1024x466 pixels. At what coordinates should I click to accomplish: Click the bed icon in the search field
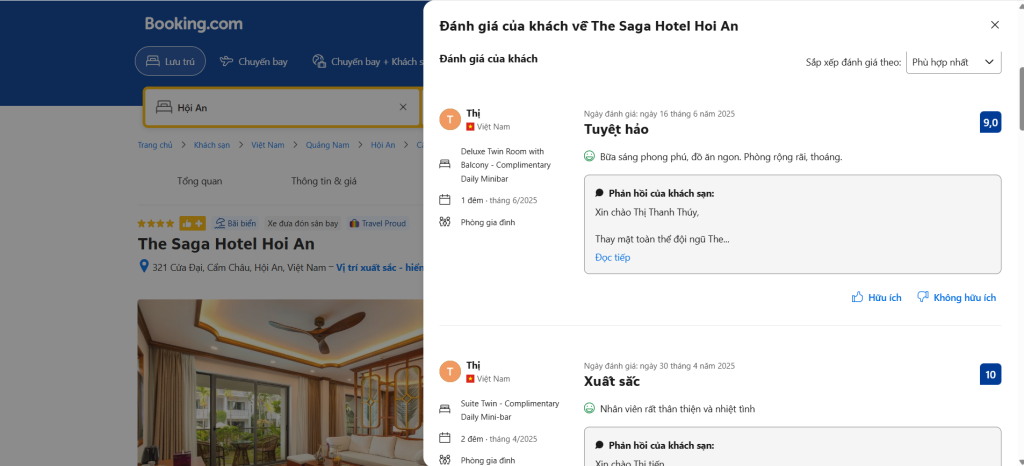pos(164,107)
